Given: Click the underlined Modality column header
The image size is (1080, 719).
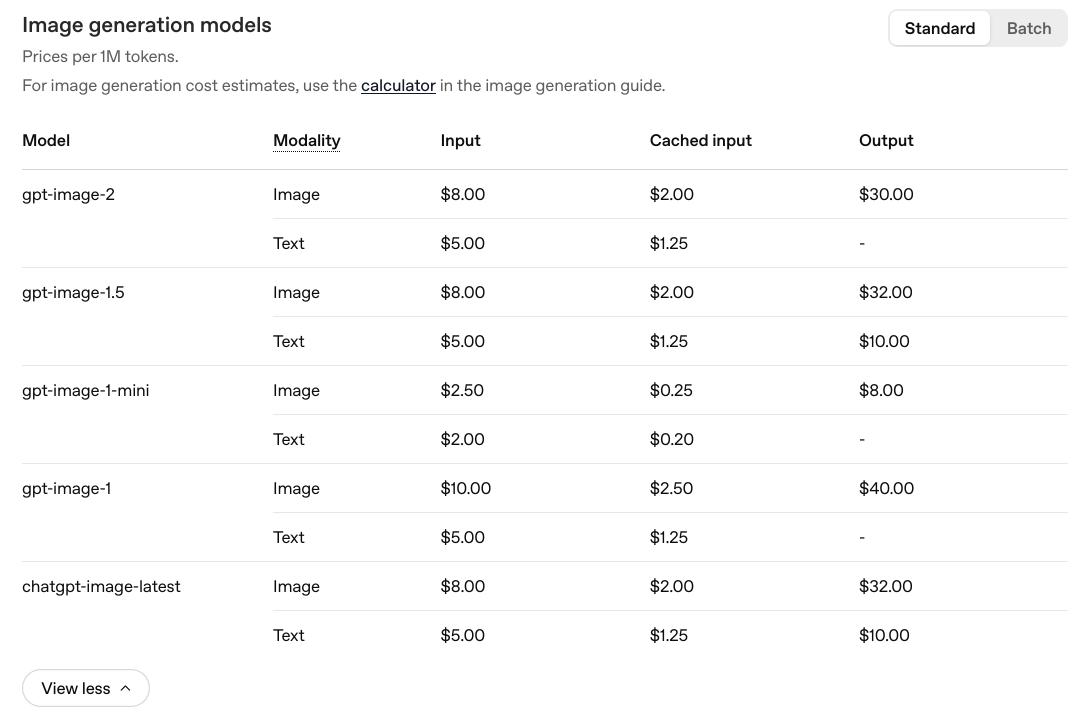Looking at the screenshot, I should (306, 141).
